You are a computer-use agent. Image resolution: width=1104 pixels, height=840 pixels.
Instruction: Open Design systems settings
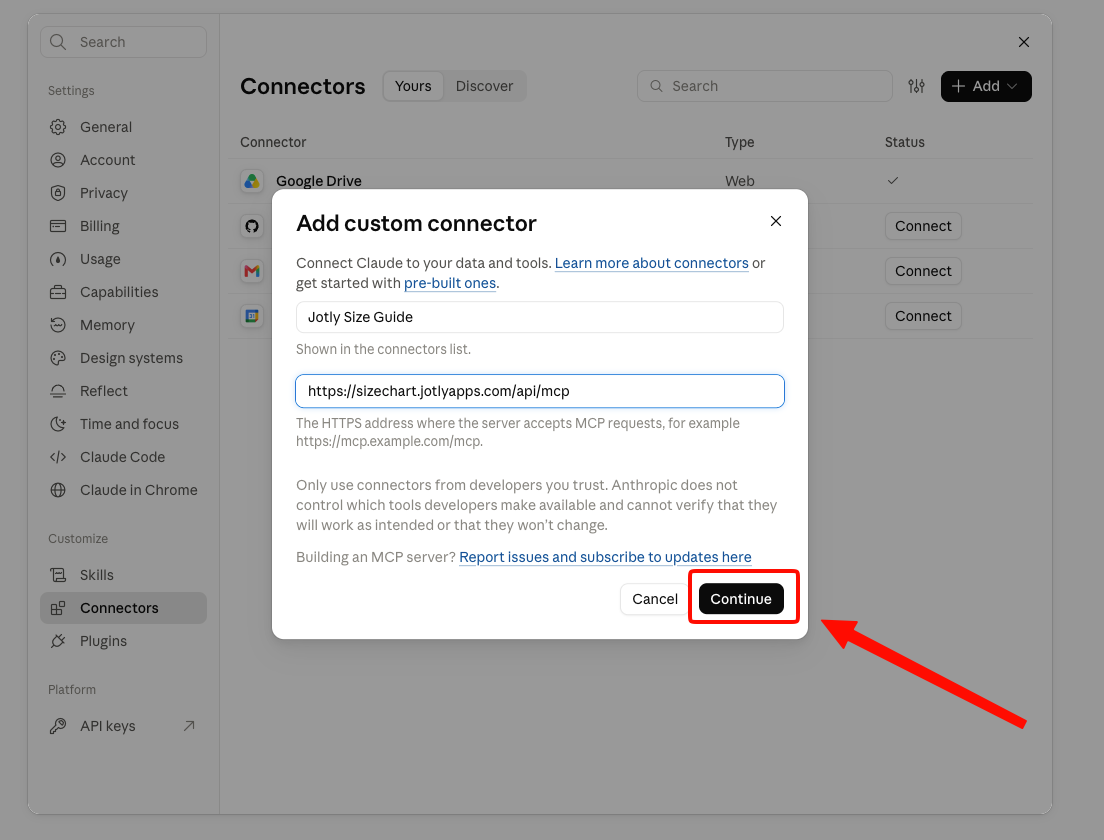[x=123, y=358]
